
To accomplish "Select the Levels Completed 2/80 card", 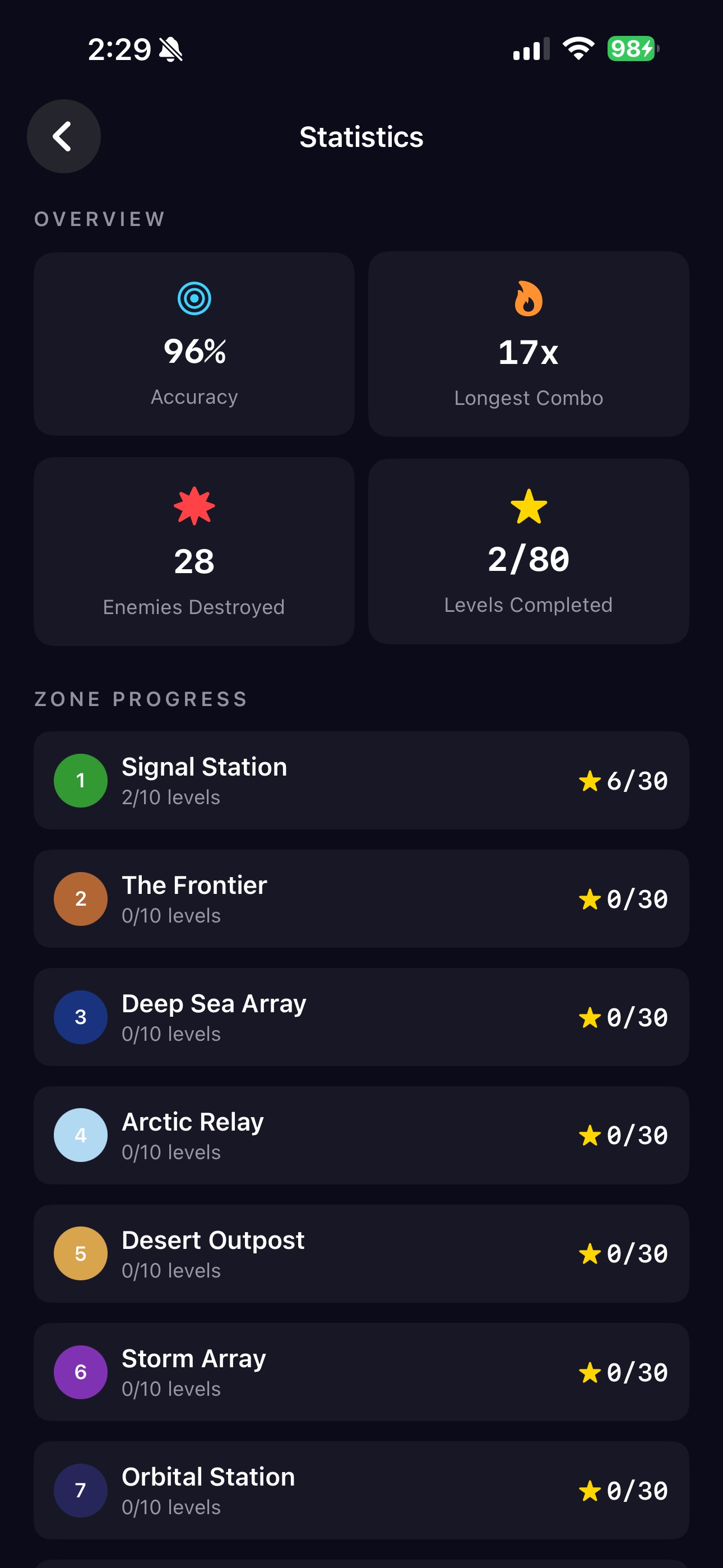I will coord(529,551).
